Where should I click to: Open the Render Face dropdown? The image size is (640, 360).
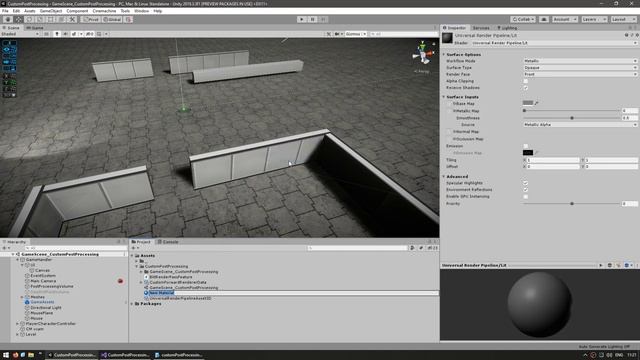point(580,74)
